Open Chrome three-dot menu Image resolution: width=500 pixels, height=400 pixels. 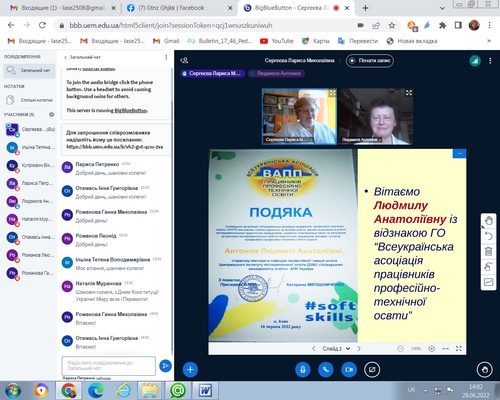(x=489, y=25)
